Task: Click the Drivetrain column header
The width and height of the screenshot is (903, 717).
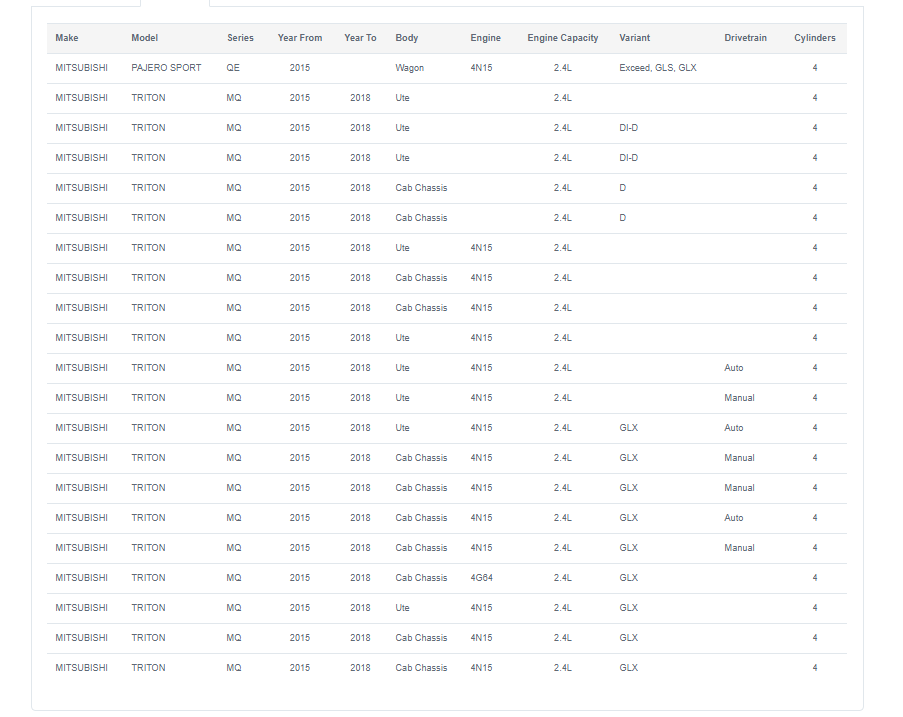Action: tap(745, 38)
